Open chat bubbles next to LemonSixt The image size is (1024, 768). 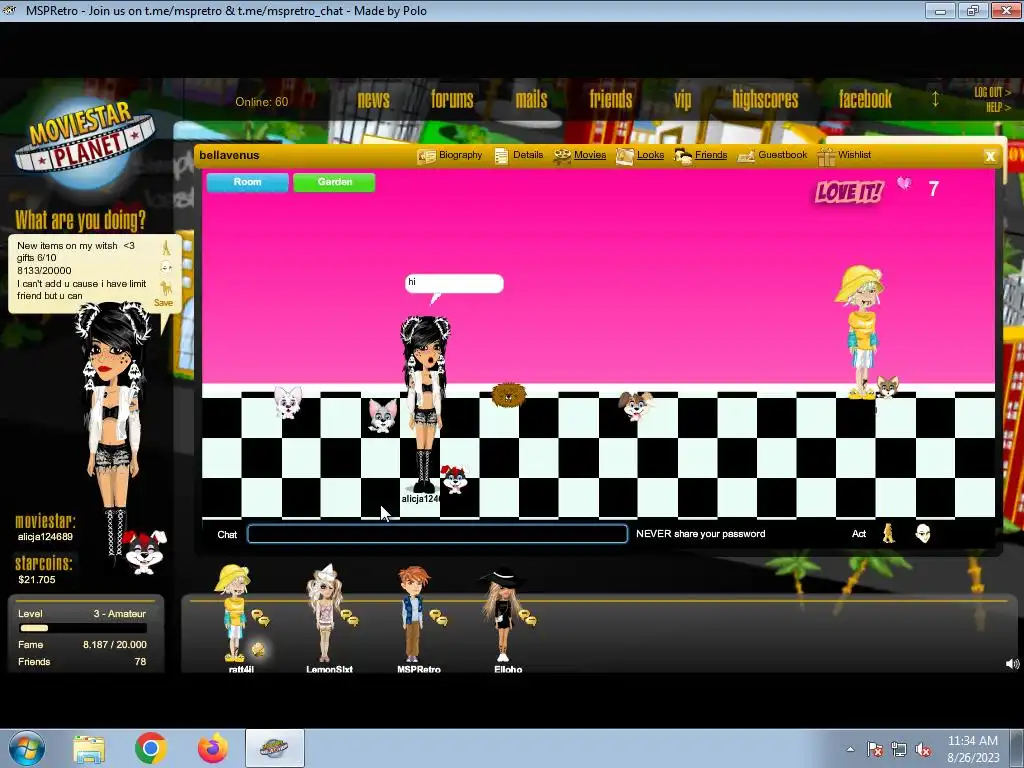349,617
